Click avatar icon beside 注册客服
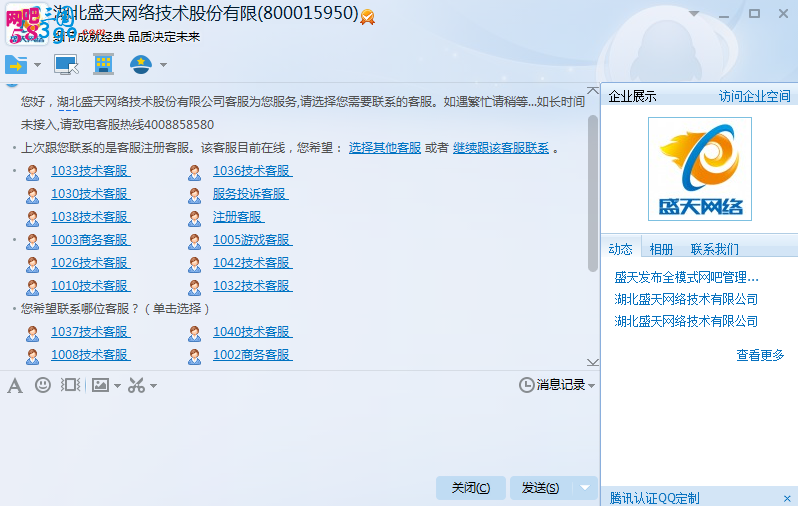798x506 pixels. (x=194, y=218)
